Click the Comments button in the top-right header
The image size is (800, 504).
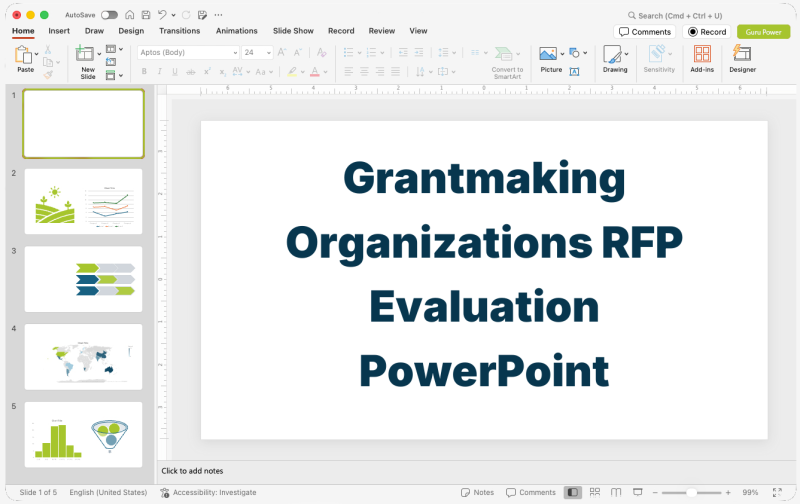point(645,32)
